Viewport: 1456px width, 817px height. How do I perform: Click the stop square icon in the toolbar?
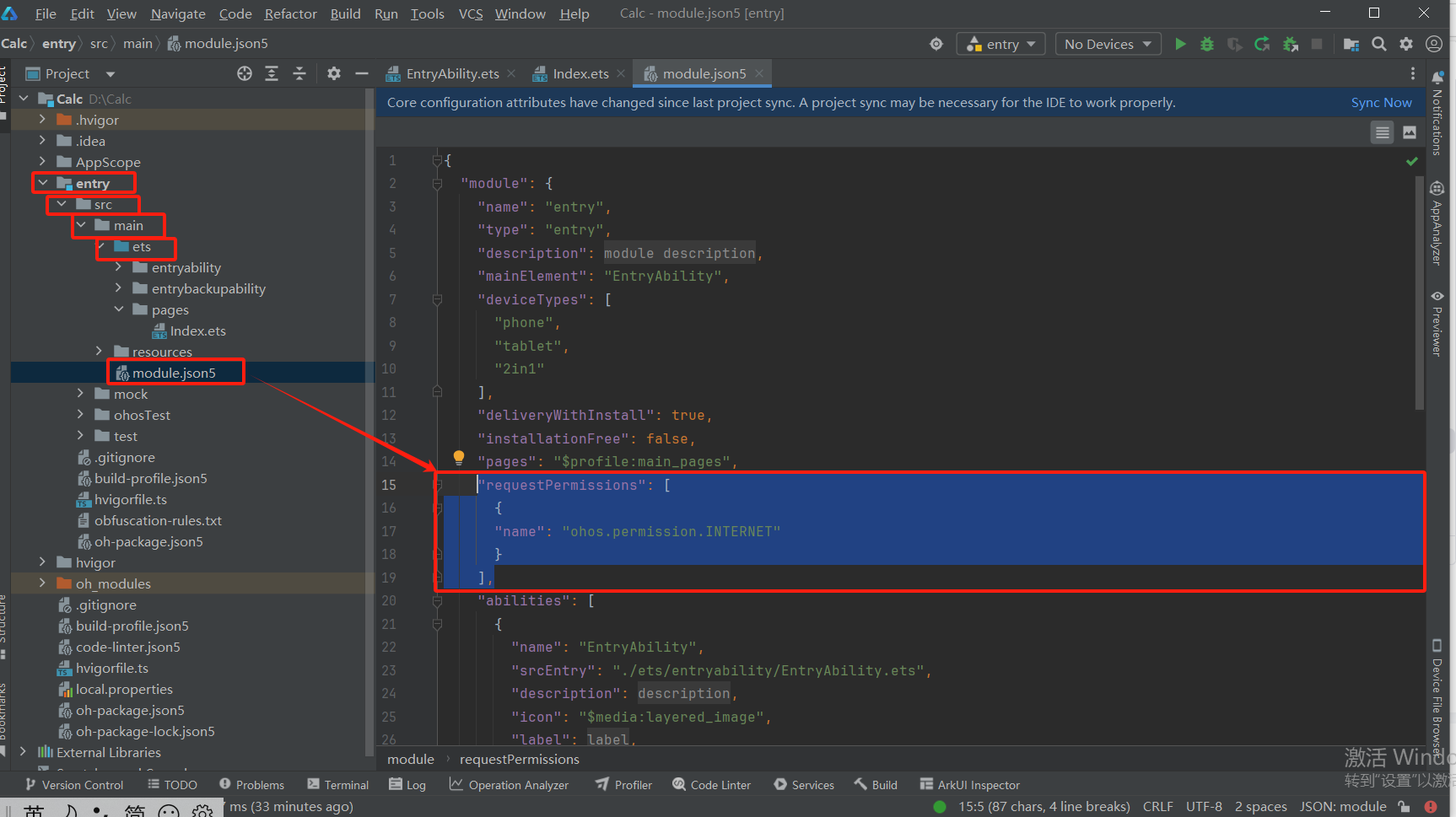[x=1317, y=44]
